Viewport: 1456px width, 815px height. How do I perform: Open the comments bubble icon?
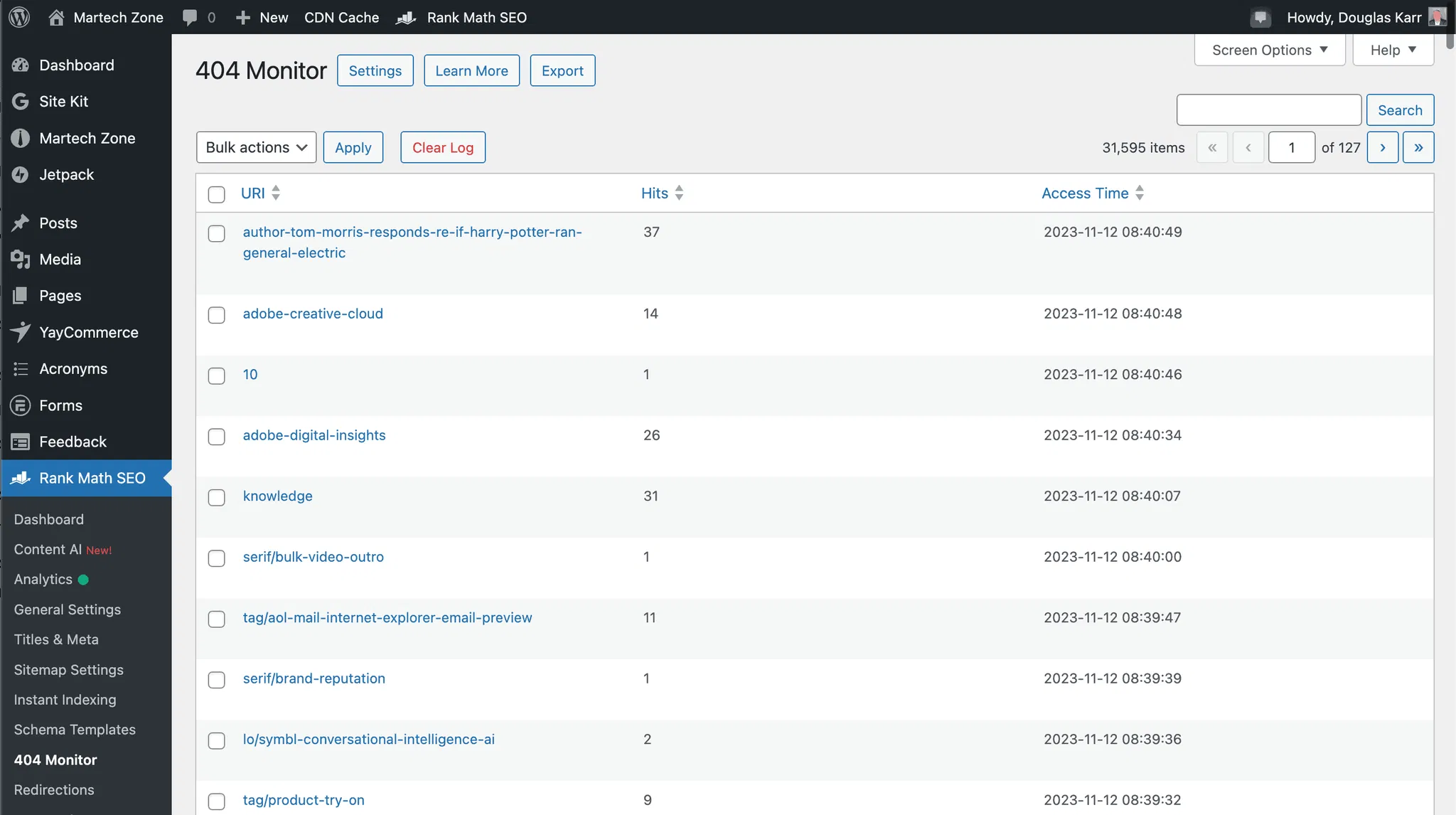click(x=190, y=17)
